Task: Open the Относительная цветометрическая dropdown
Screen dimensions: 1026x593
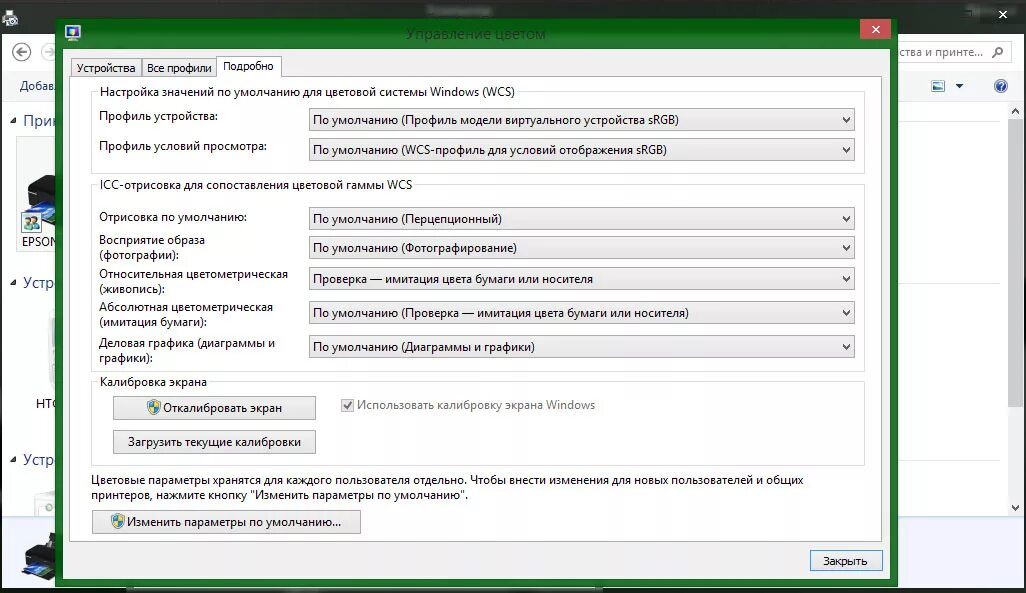Action: pyautogui.click(x=581, y=279)
